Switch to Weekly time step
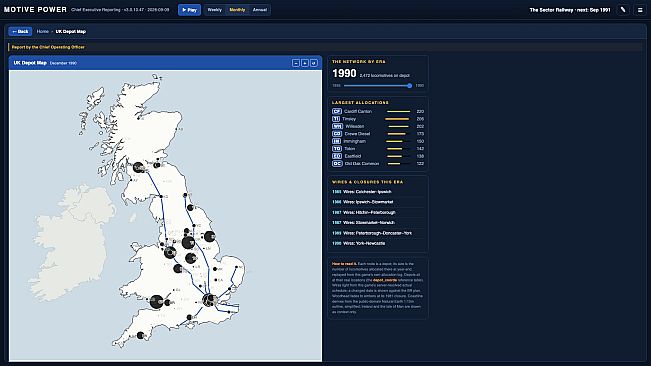The width and height of the screenshot is (651, 366). tap(215, 10)
